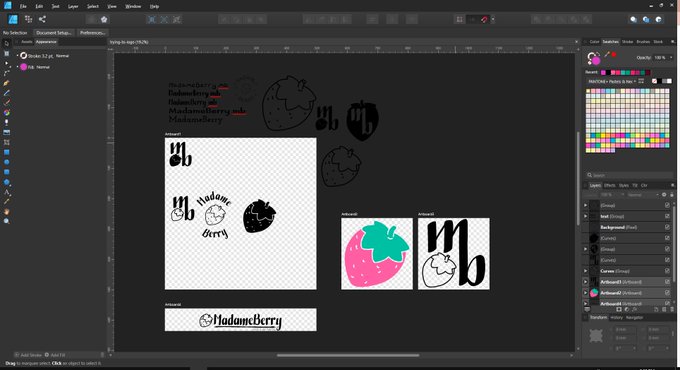
Task: Pick the magenta recent color swatch
Action: (603, 72)
